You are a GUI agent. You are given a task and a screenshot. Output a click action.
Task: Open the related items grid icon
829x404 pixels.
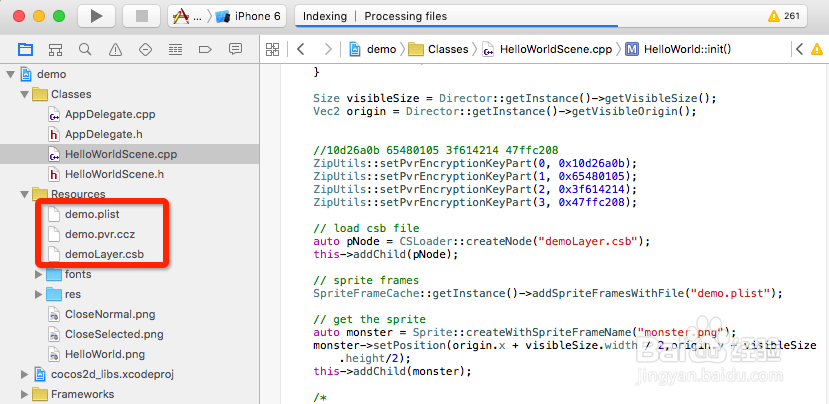click(271, 49)
